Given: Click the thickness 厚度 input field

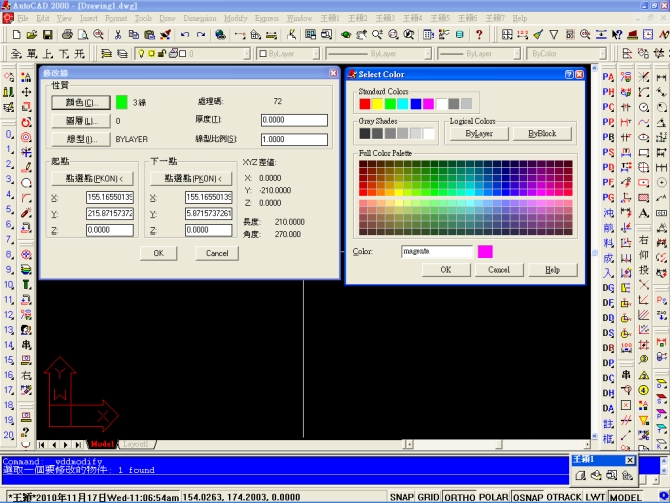Looking at the screenshot, I should 294,120.
